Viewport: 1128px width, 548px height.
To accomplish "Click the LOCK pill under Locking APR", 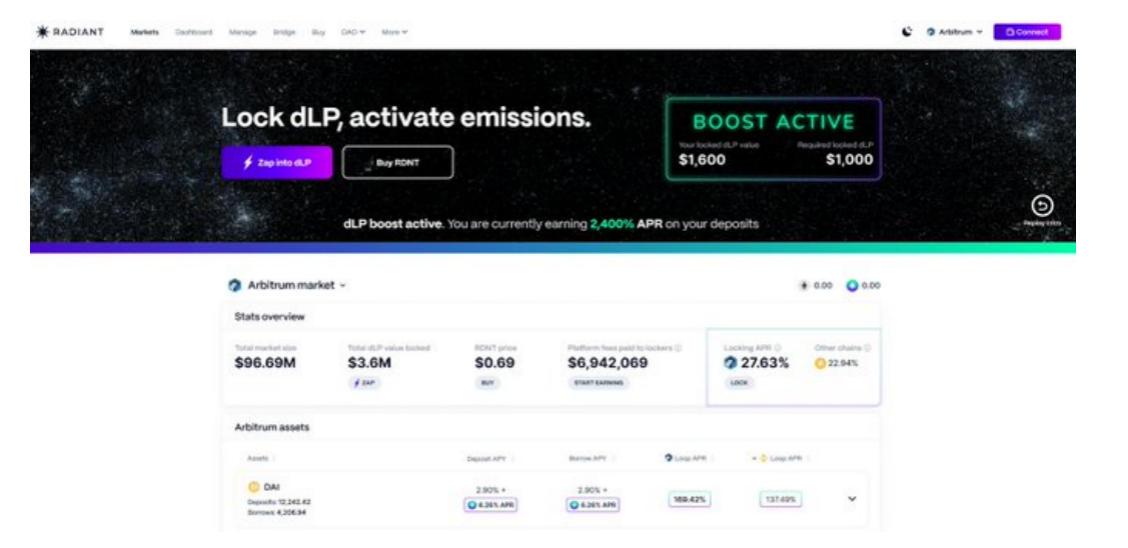I will (x=740, y=383).
